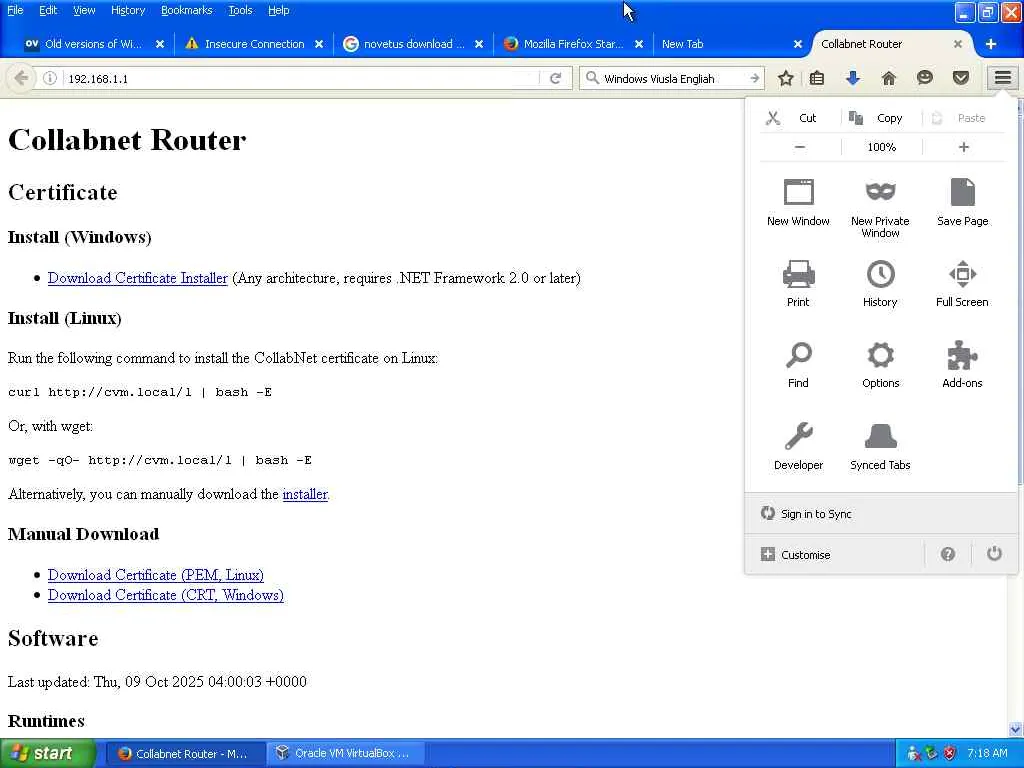Reload the page with refresh icon
1024x768 pixels.
pyautogui.click(x=555, y=78)
